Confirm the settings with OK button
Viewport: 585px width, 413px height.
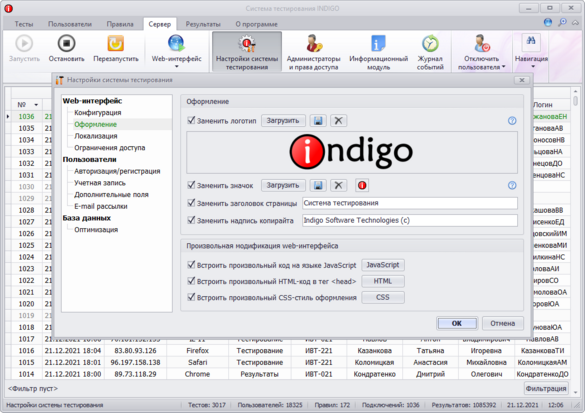pyautogui.click(x=457, y=323)
